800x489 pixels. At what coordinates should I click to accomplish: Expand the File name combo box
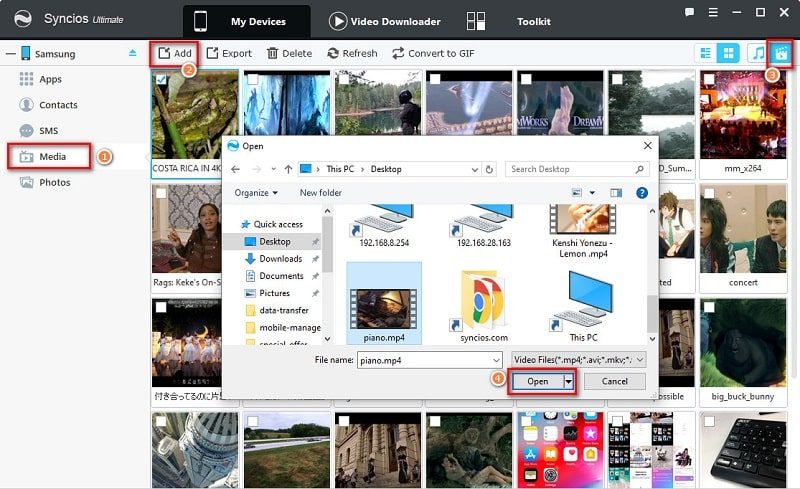pyautogui.click(x=496, y=359)
